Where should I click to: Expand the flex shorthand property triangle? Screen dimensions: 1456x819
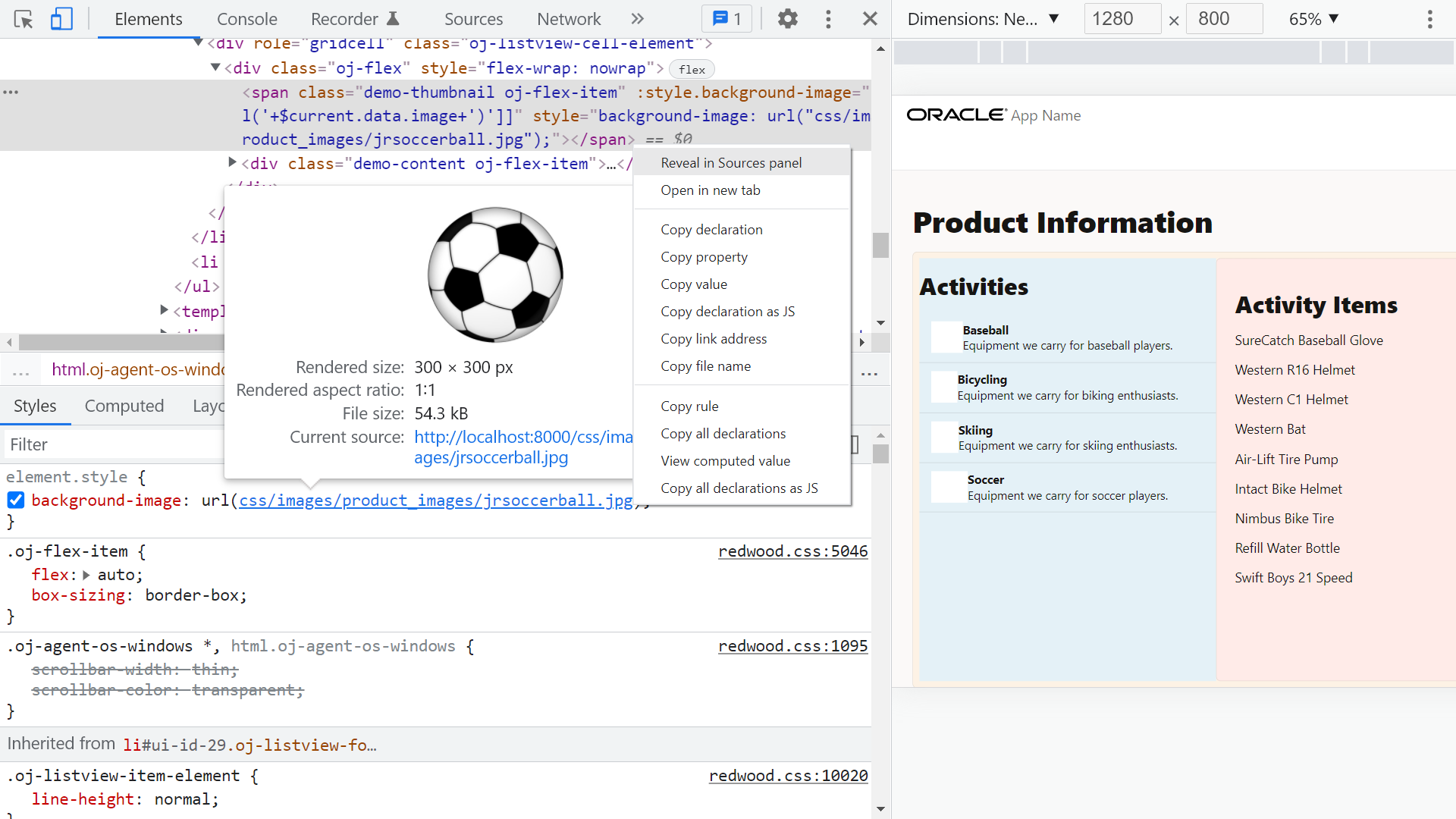coord(86,575)
